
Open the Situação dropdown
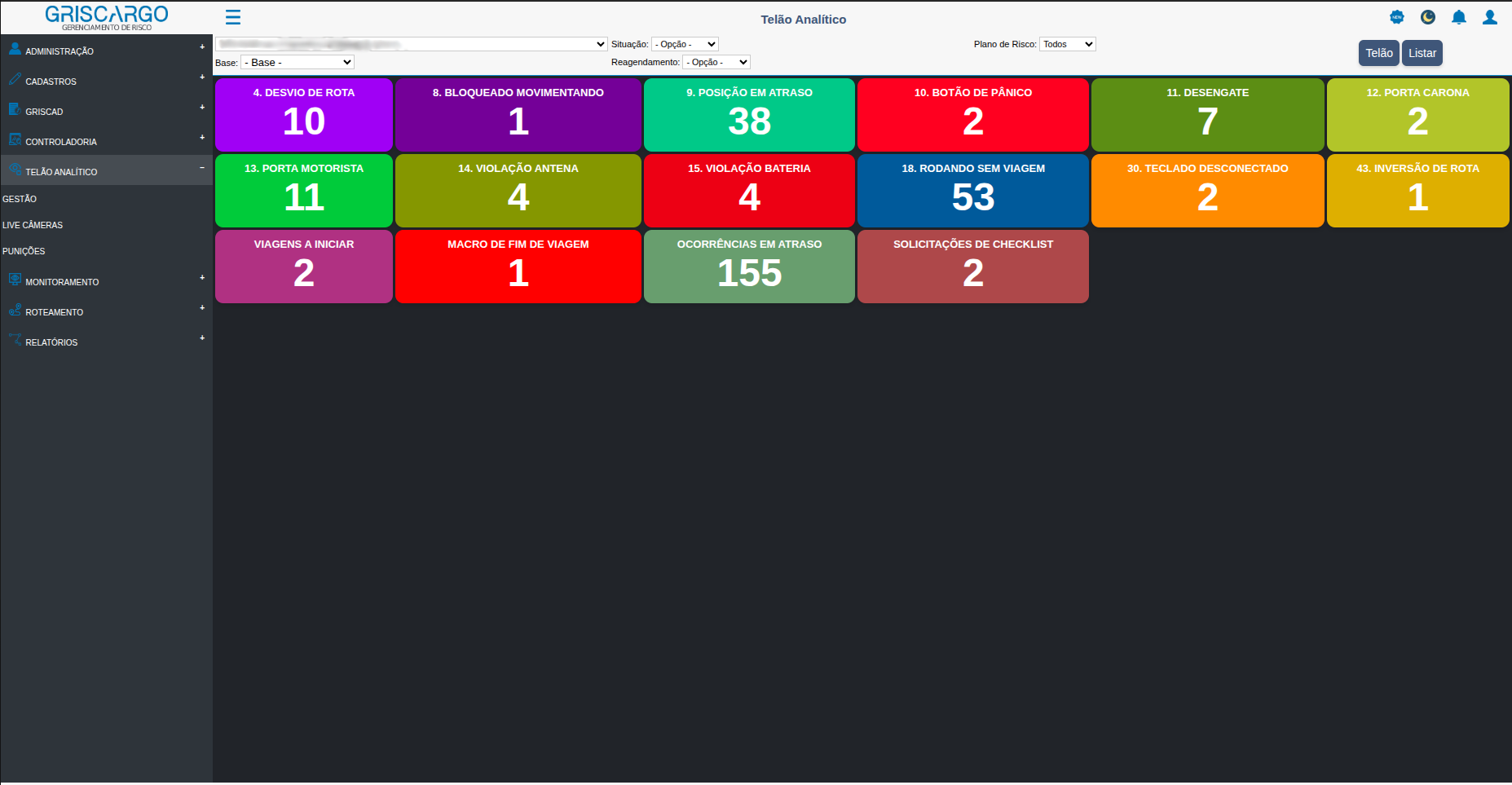coord(685,45)
